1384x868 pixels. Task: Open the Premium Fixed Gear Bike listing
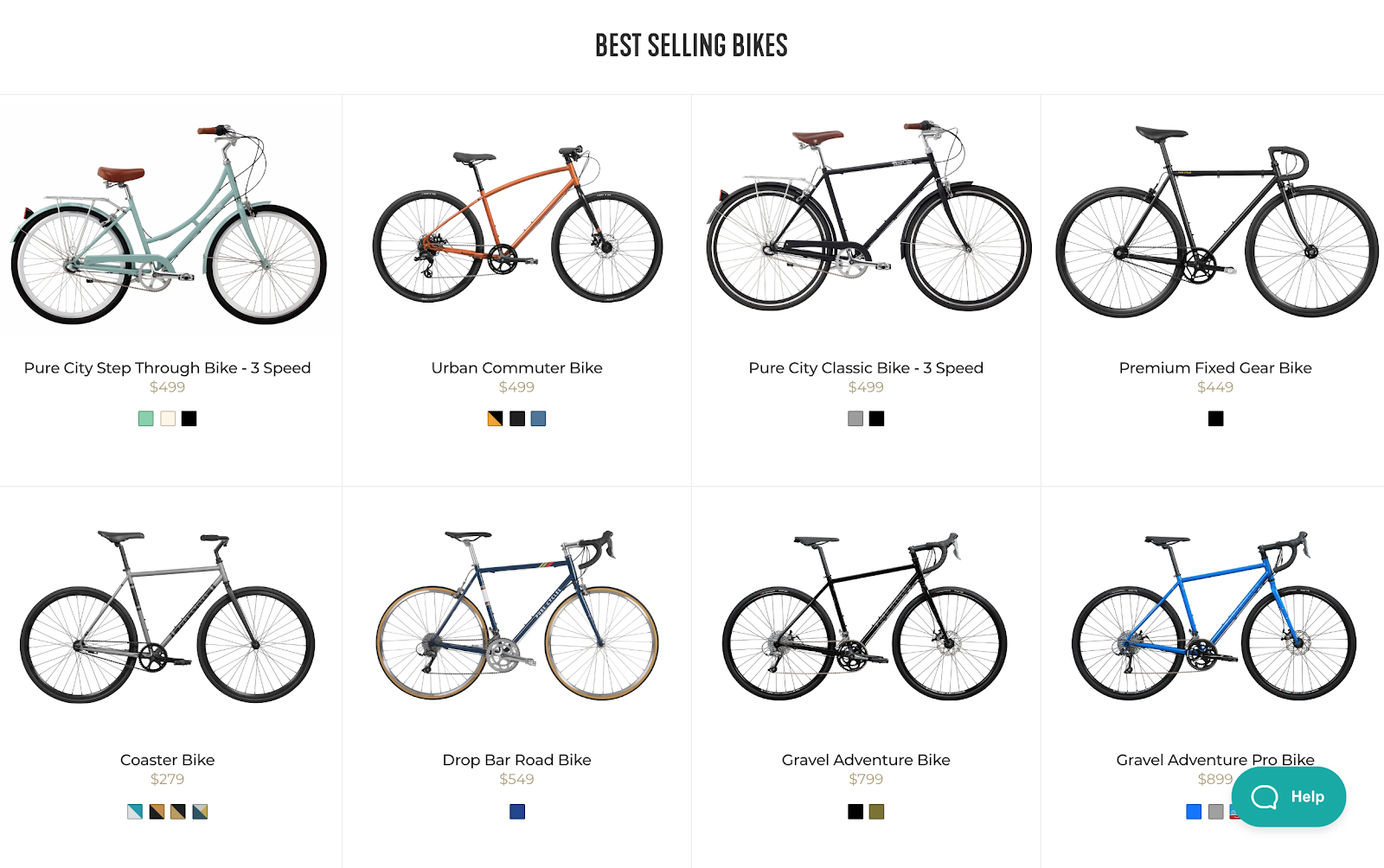1214,367
